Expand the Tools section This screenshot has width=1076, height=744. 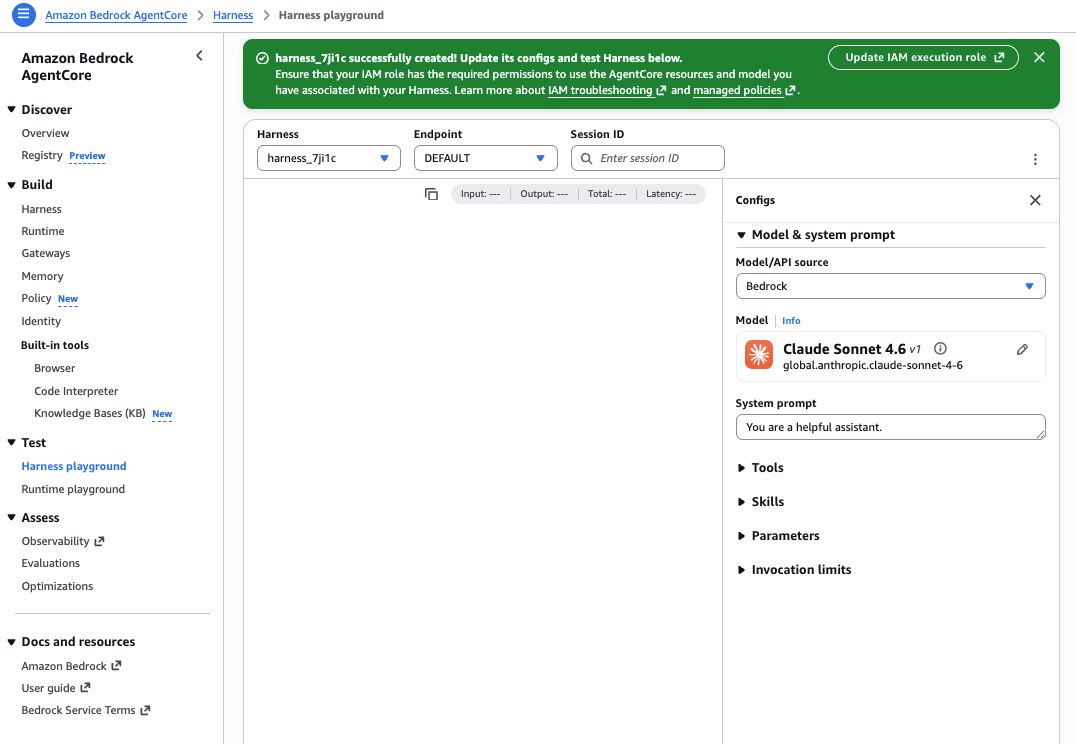tap(760, 468)
